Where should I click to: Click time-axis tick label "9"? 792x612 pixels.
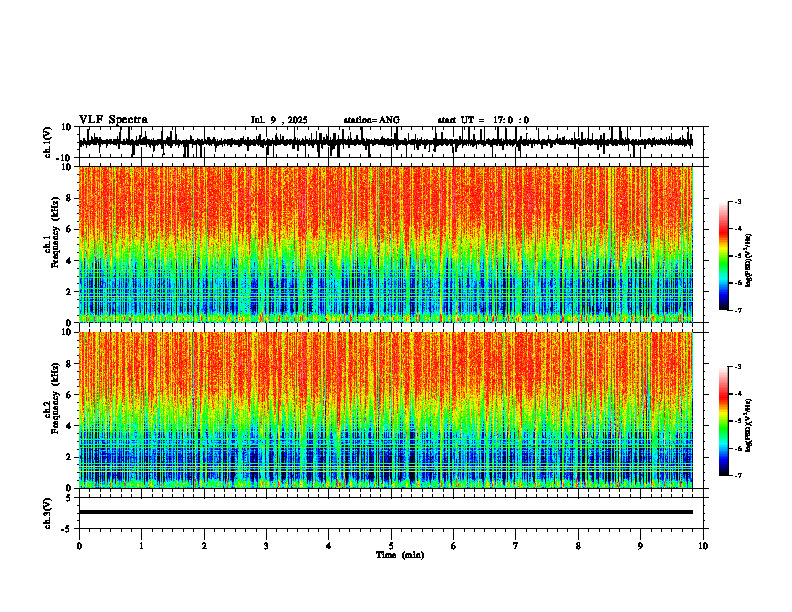coord(640,546)
